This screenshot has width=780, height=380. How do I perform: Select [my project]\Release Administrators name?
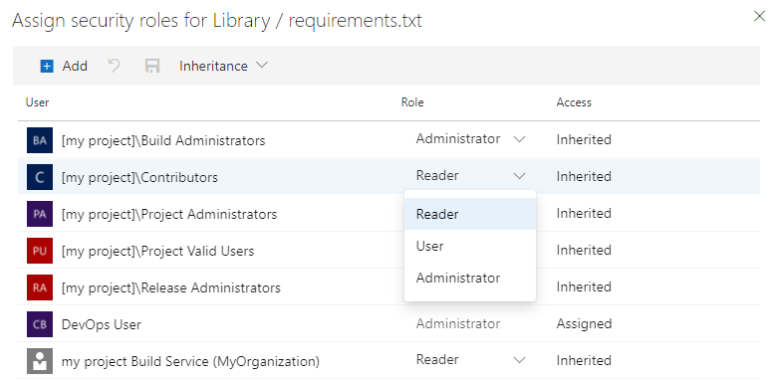[x=171, y=288]
